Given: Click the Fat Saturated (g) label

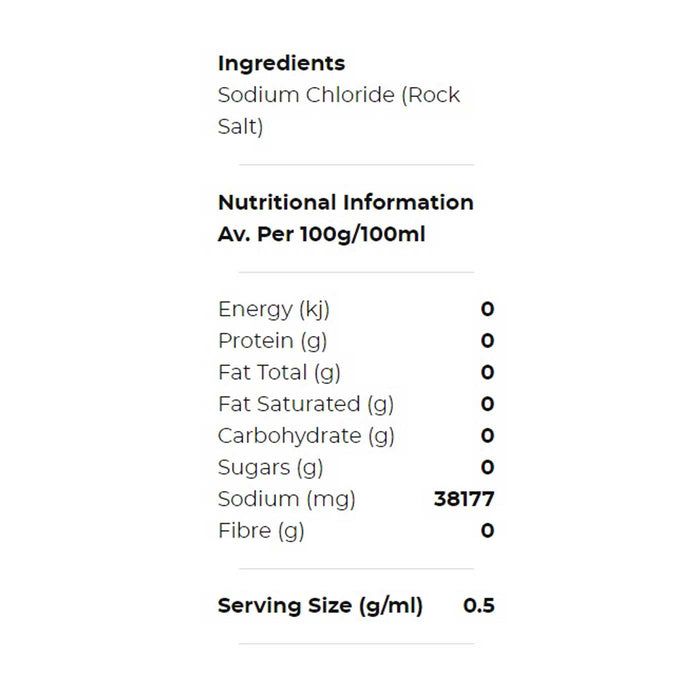Looking at the screenshot, I should (x=305, y=404).
